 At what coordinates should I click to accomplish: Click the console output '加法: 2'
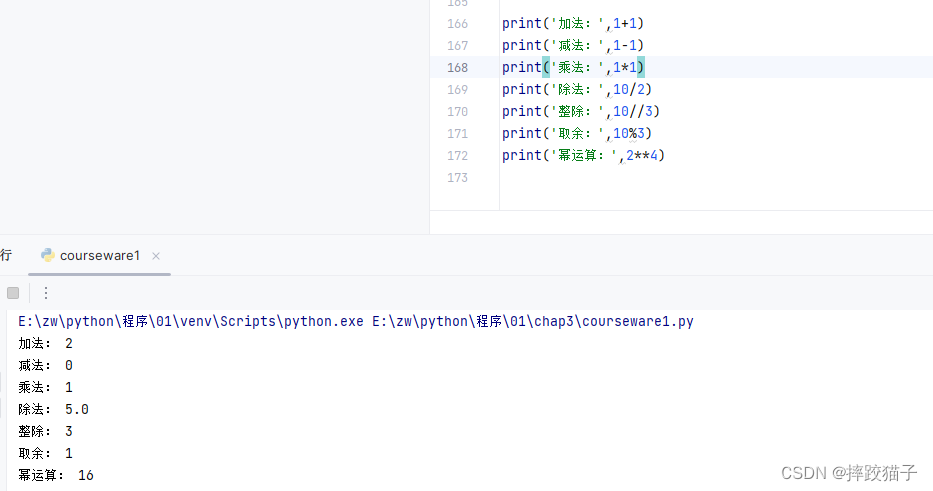[x=45, y=344]
